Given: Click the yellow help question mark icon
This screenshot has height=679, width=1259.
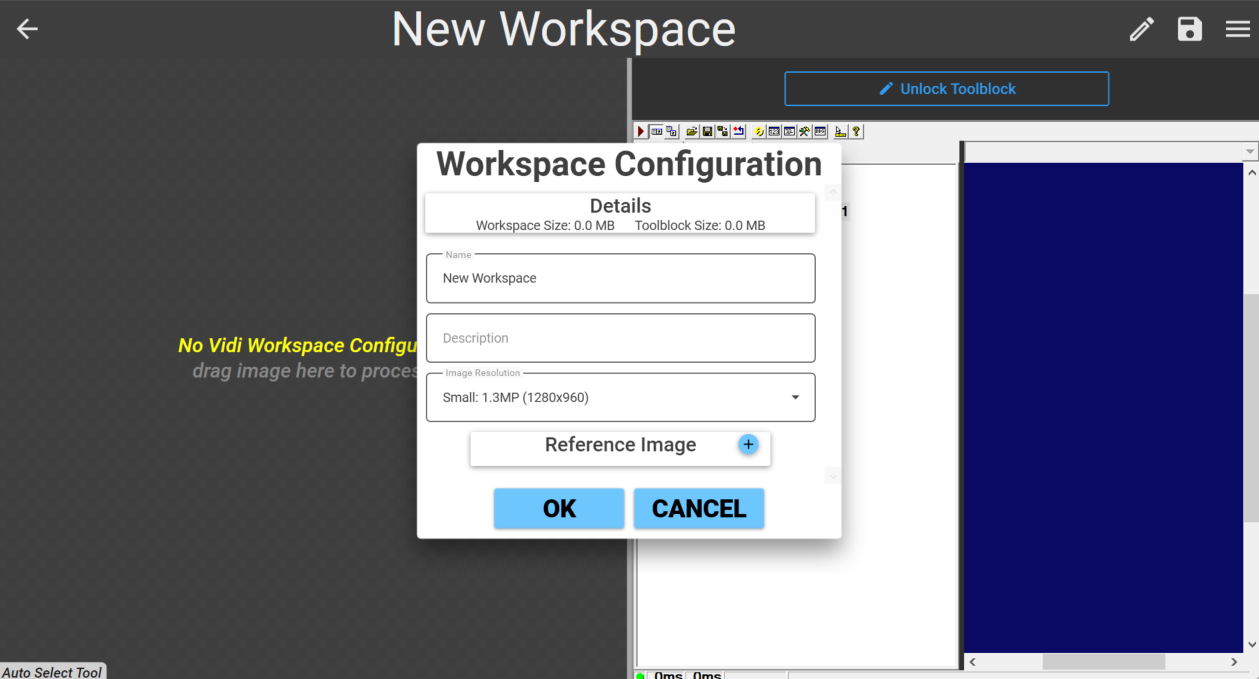Looking at the screenshot, I should coord(857,132).
